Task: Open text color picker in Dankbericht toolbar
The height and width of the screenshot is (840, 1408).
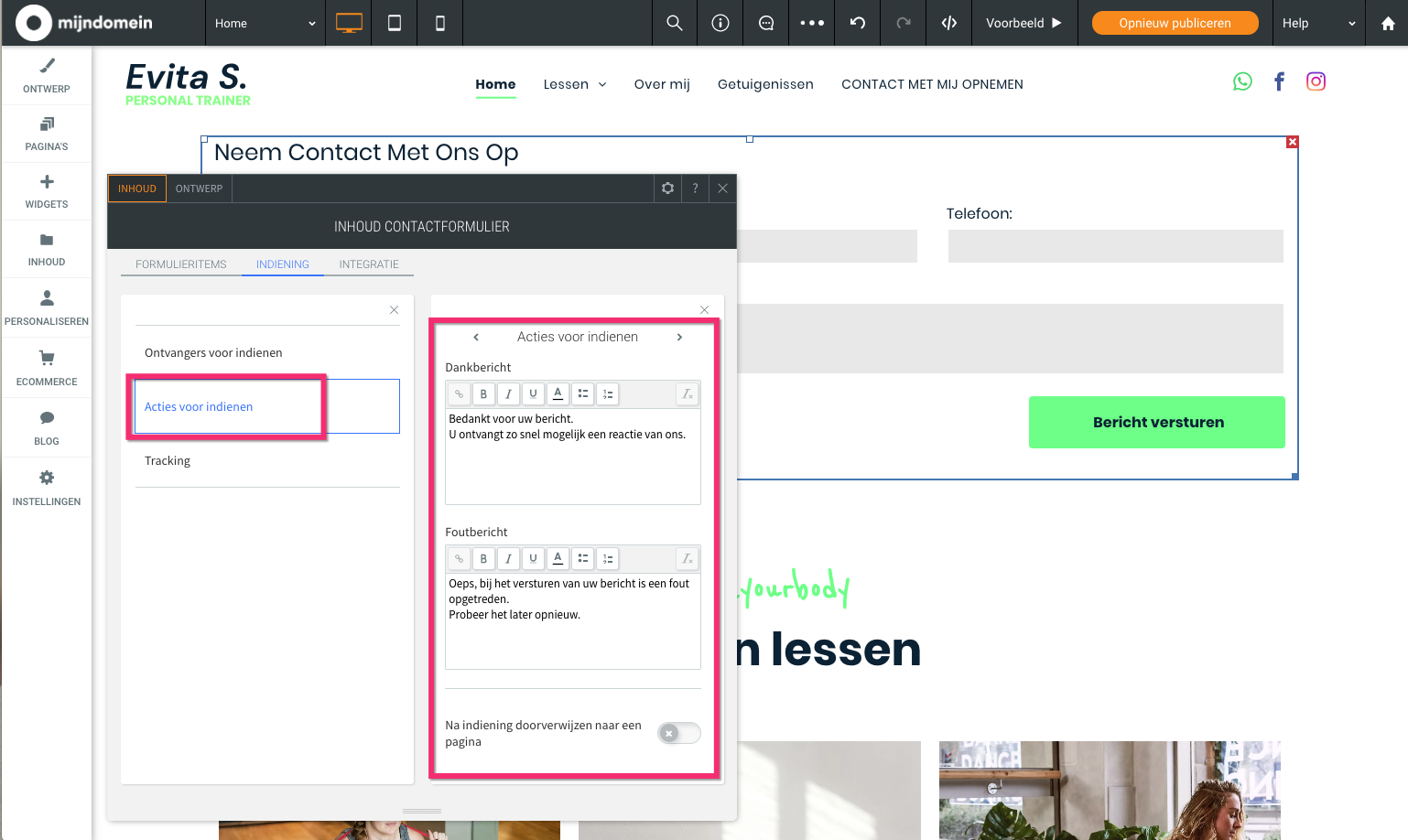Action: click(558, 394)
